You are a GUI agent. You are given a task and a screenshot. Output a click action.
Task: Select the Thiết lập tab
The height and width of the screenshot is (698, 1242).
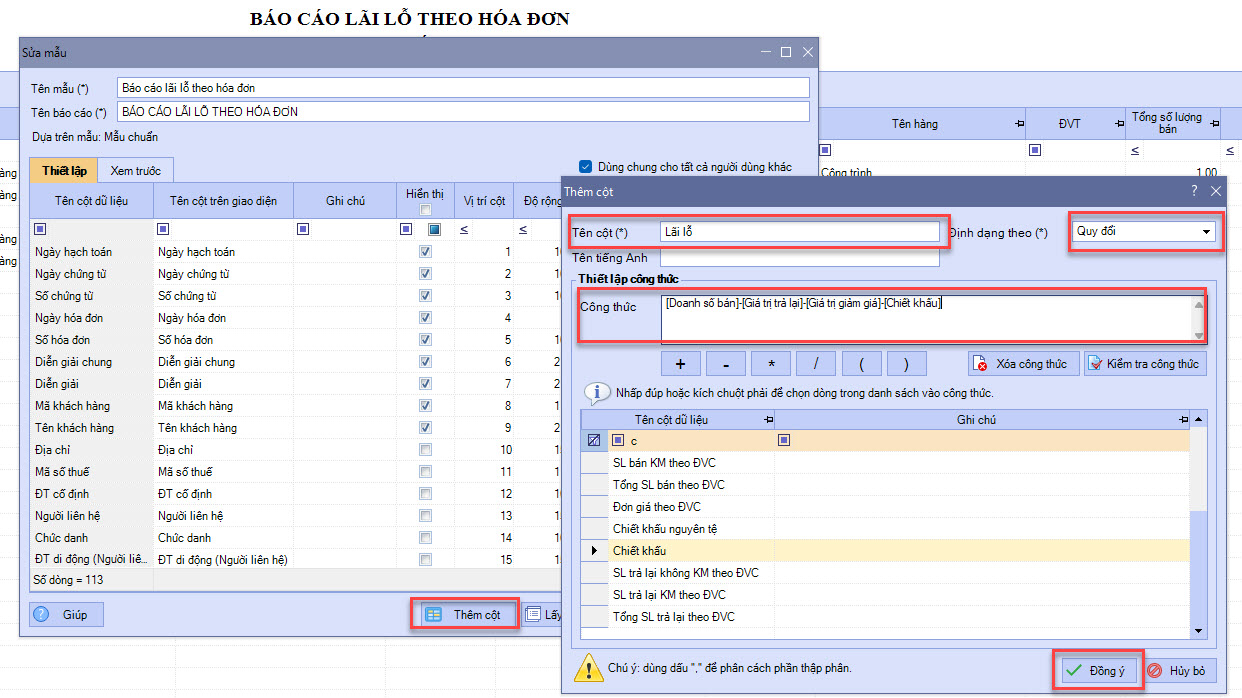pos(63,171)
